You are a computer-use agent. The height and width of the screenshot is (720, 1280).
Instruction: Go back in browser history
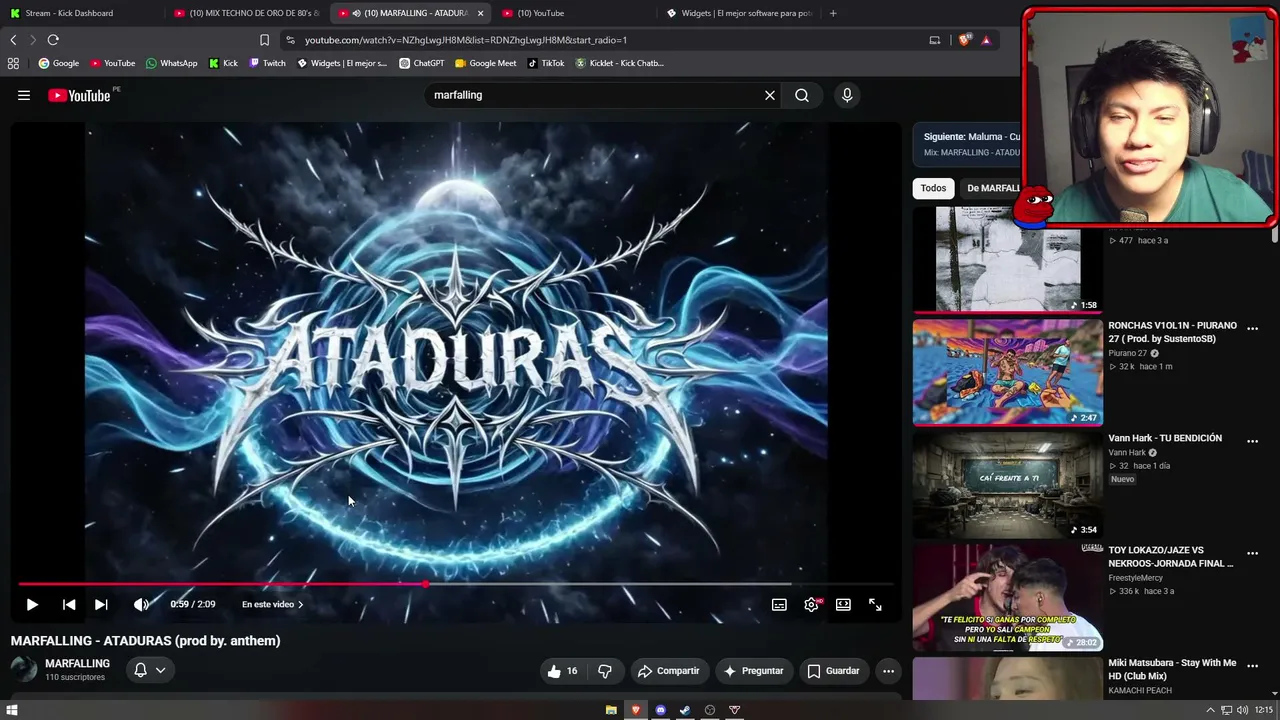pos(13,40)
